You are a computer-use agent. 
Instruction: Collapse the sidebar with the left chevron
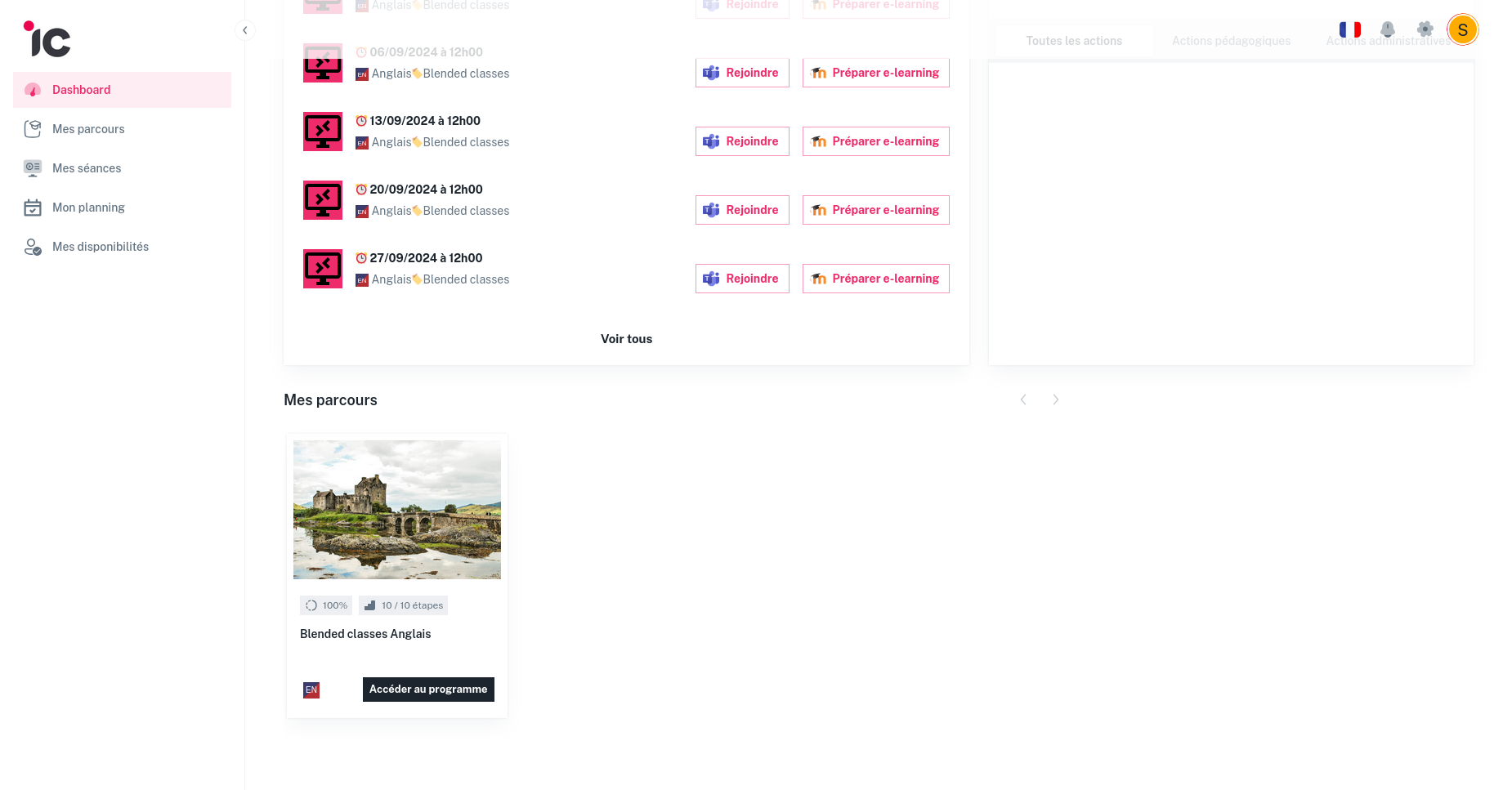click(x=245, y=29)
